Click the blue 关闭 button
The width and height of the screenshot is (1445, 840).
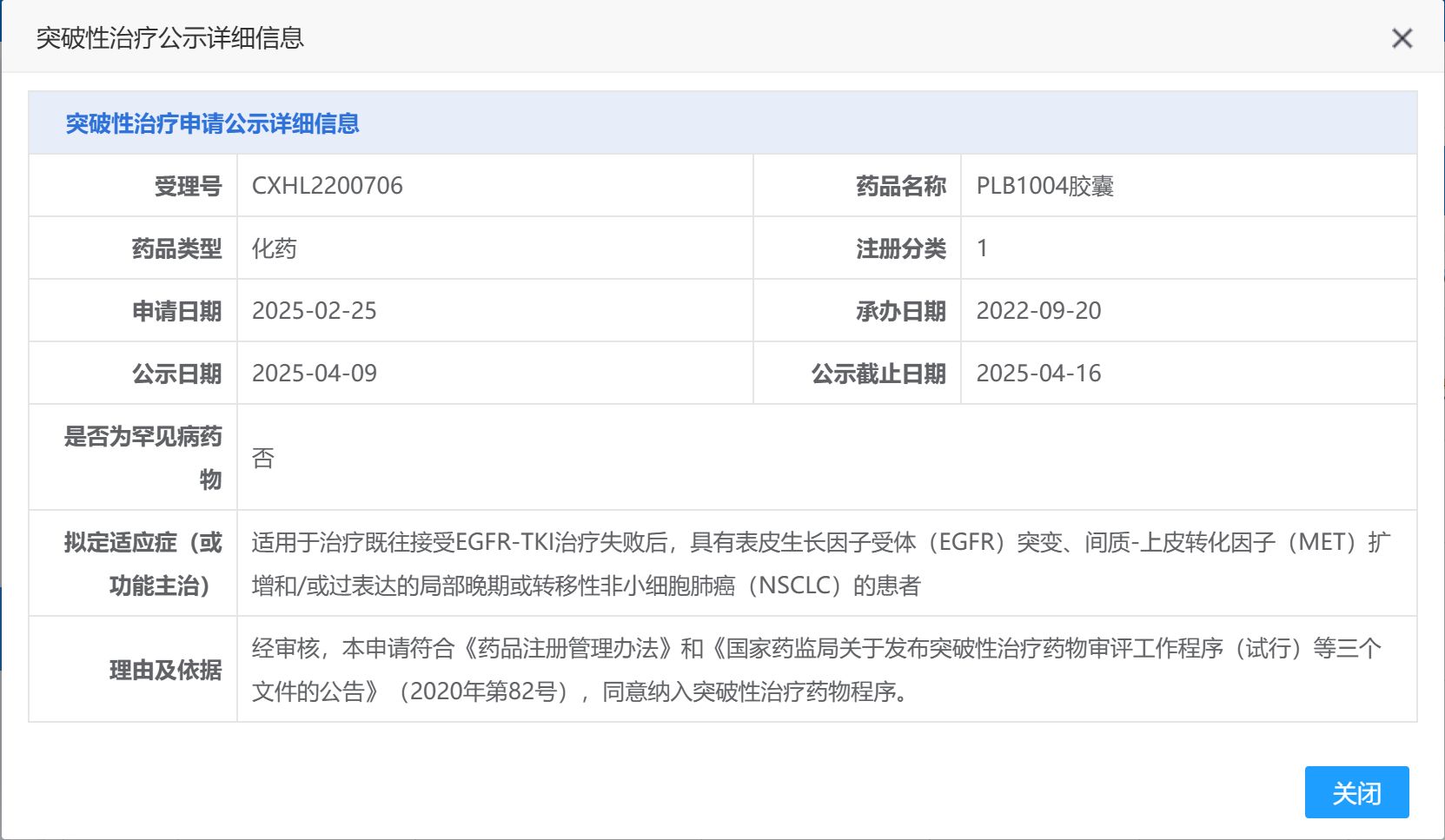[x=1356, y=792]
